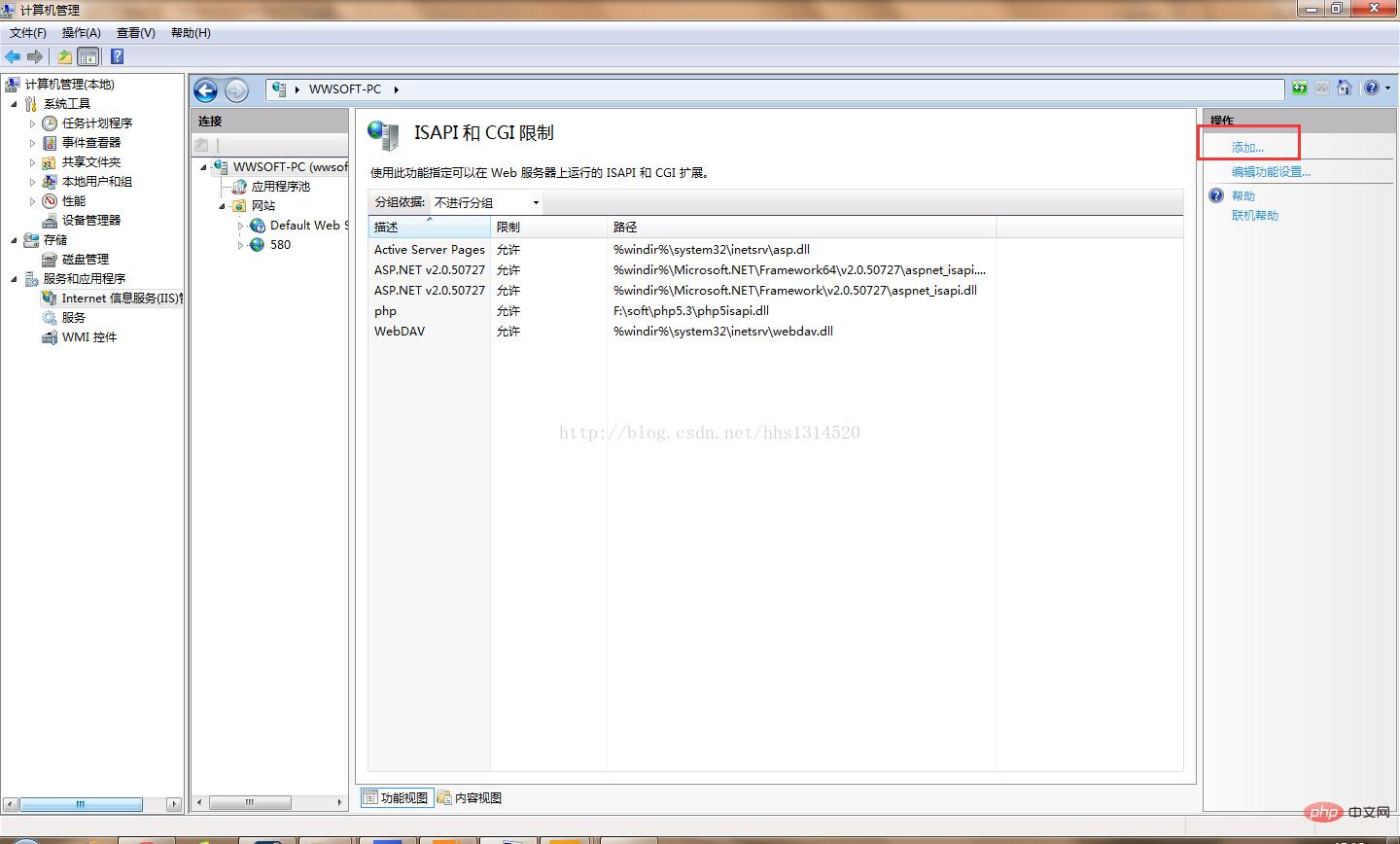Screen dimensions: 1400x844
Task: Click the up-one-level folder toolbar icon
Action: point(65,57)
